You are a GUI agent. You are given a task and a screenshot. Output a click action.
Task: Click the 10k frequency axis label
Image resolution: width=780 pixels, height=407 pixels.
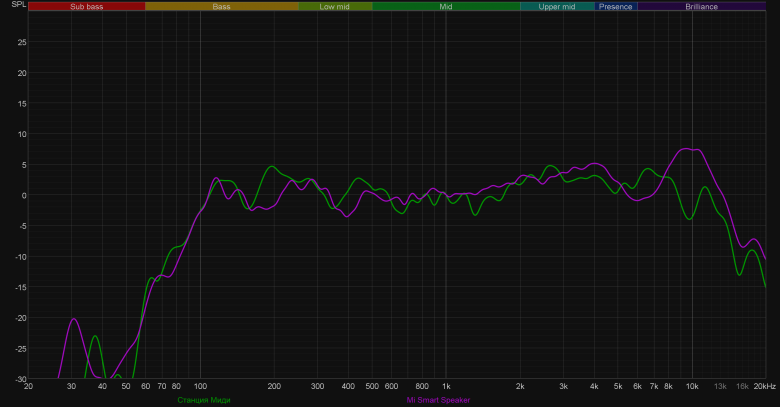tap(692, 386)
